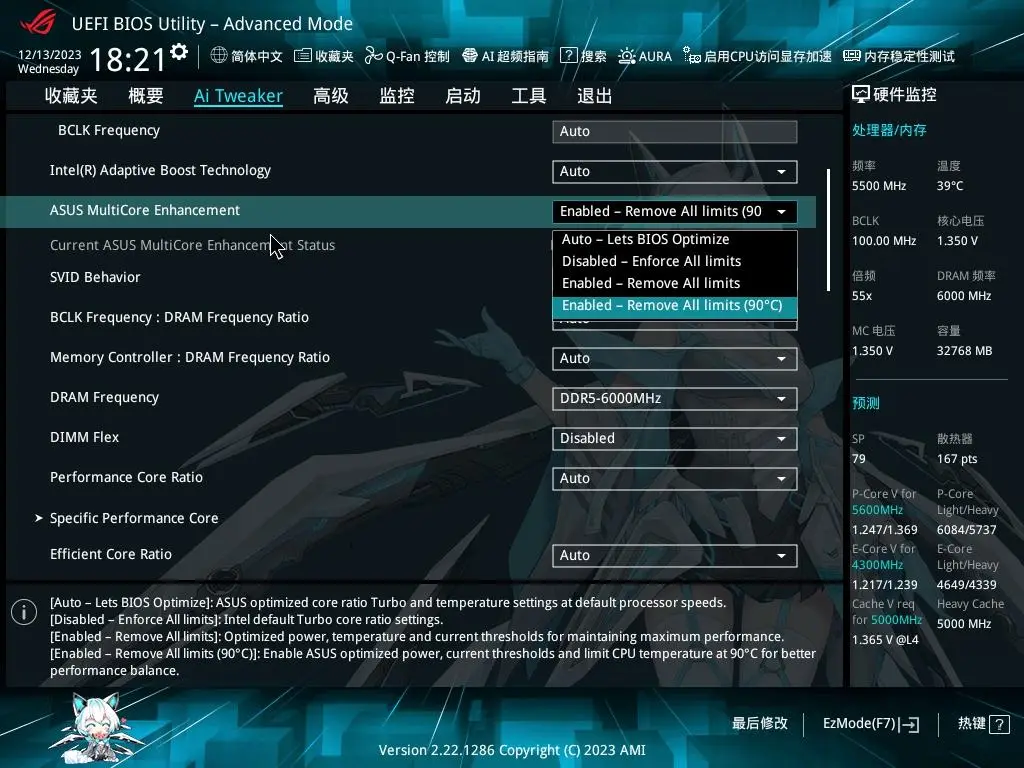Switch to the 工具 tab

pos(529,96)
